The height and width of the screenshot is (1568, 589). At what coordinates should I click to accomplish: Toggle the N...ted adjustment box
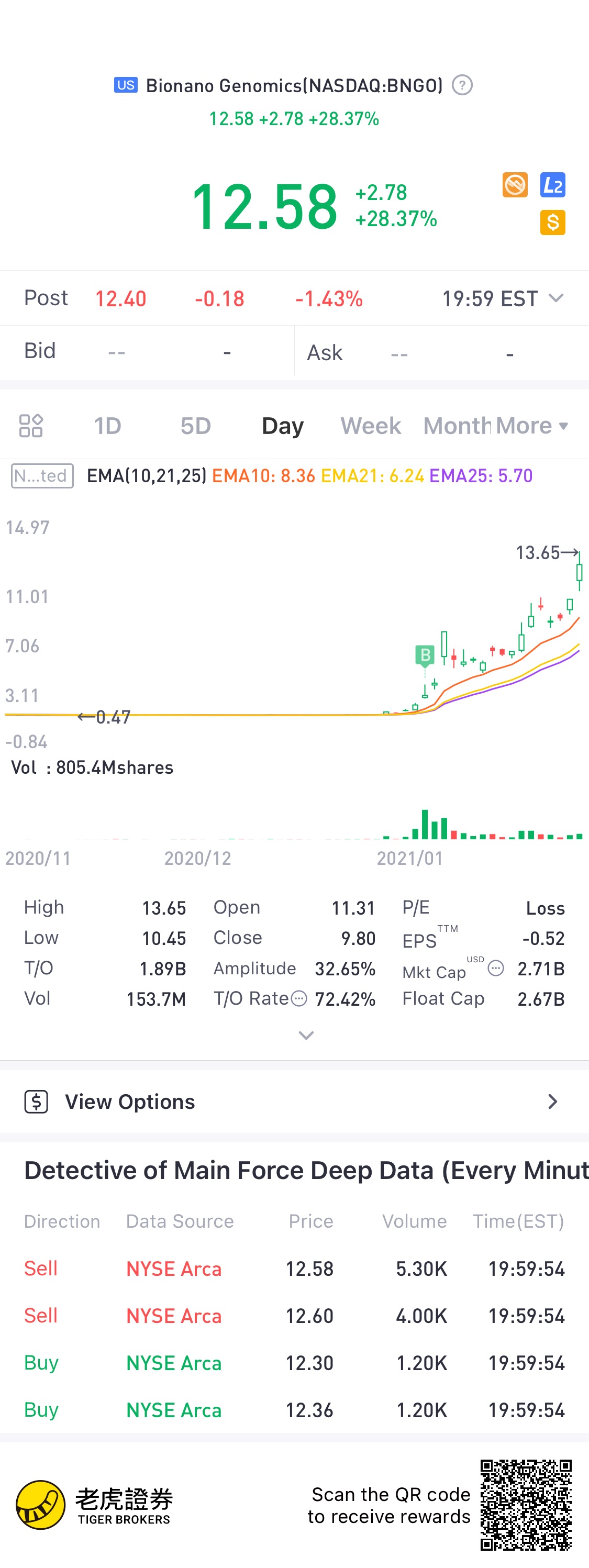(42, 476)
